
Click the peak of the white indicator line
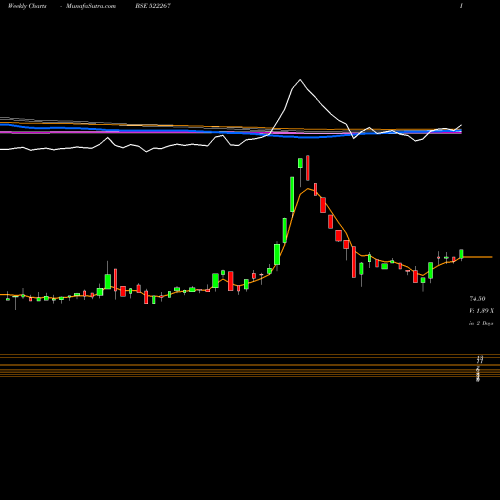click(x=300, y=80)
